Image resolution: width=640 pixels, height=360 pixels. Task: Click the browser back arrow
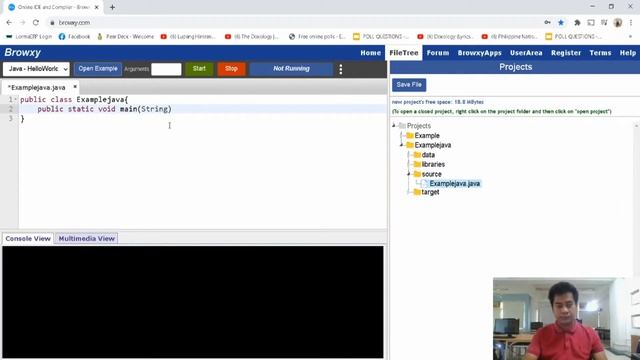pyautogui.click(x=9, y=23)
